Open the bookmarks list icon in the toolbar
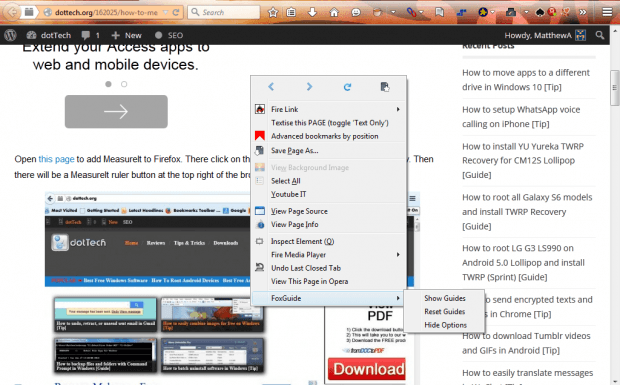620x385 pixels. [291, 12]
